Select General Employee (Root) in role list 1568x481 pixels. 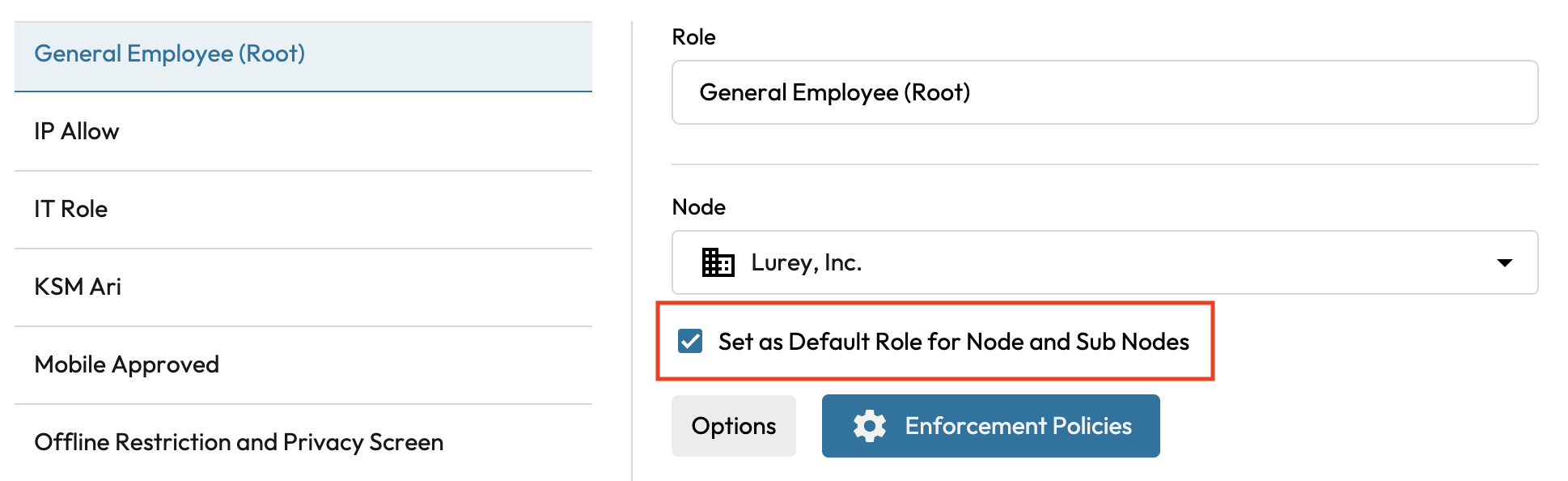pyautogui.click(x=169, y=53)
